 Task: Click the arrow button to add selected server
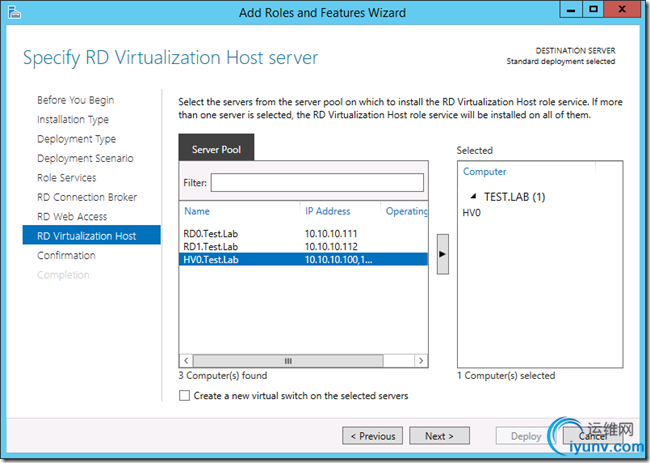pos(443,254)
